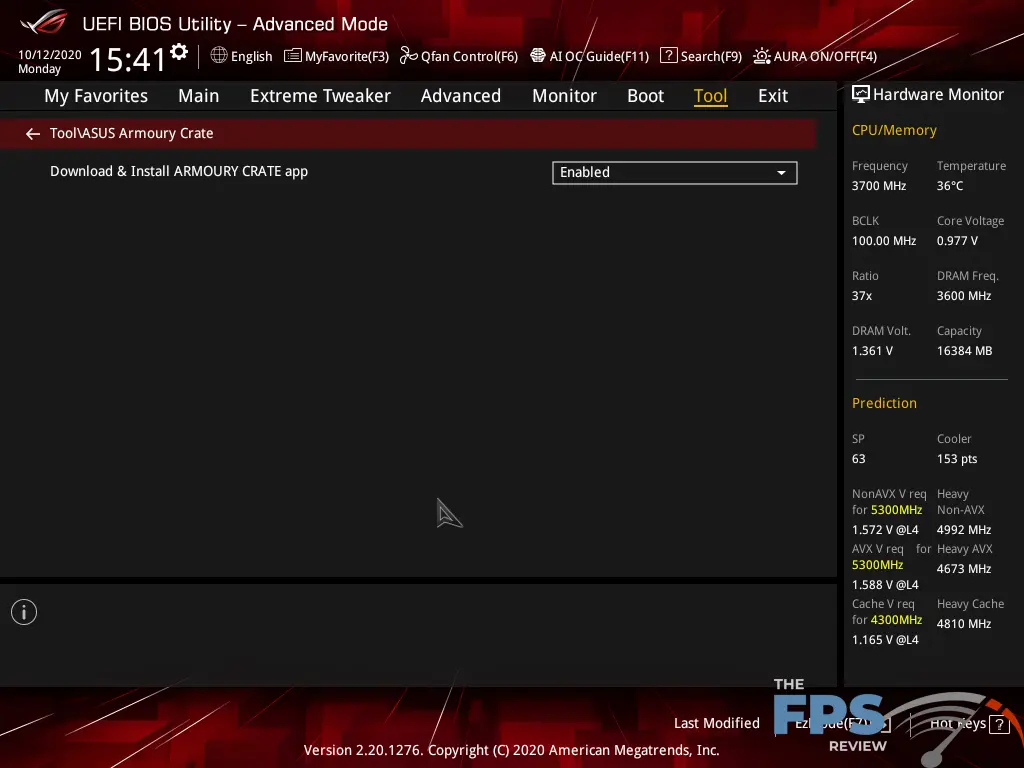Click CPU/Memory heading
1024x768 pixels.
point(894,130)
